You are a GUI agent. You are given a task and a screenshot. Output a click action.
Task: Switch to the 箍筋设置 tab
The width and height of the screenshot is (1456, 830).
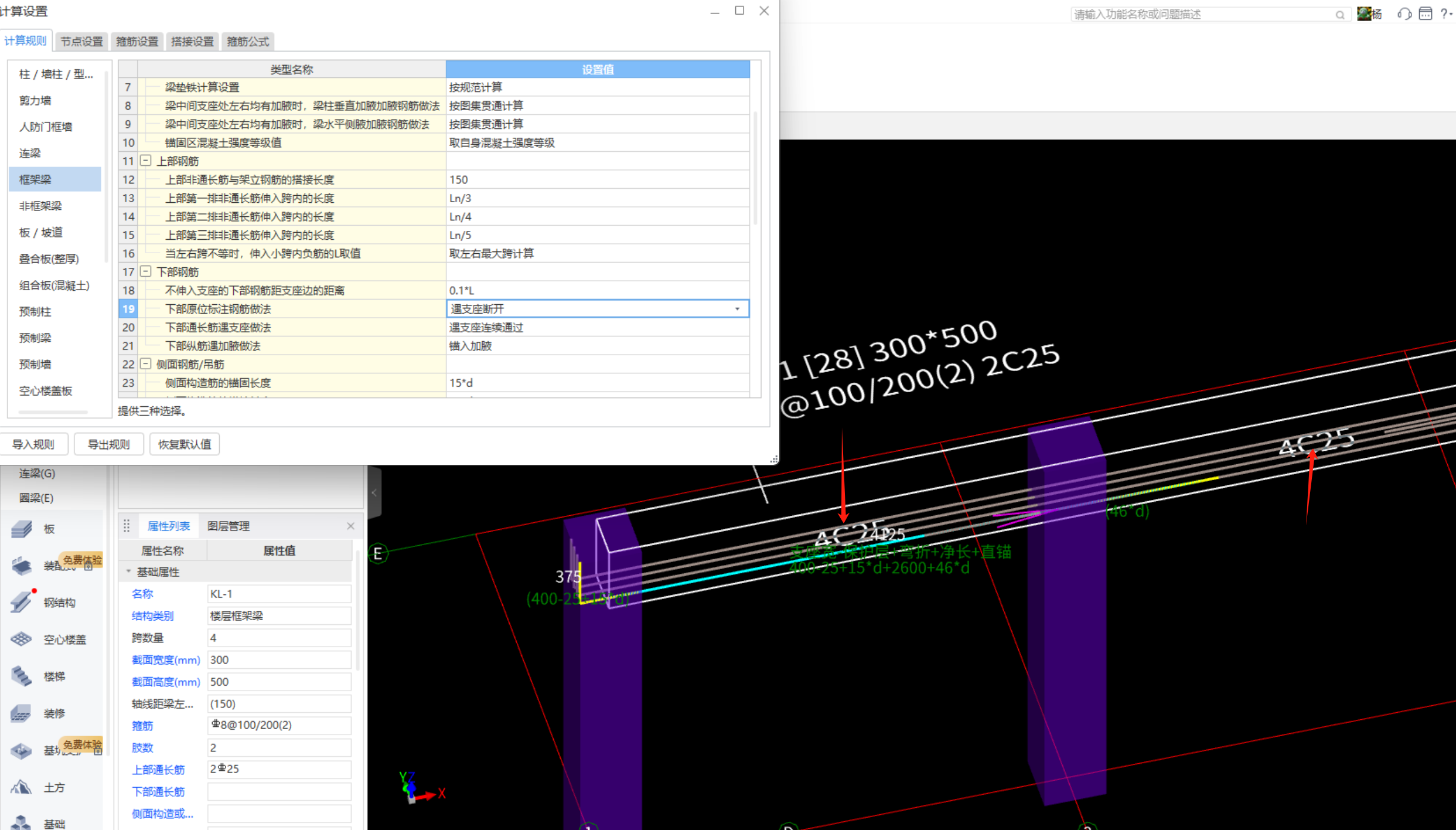click(137, 42)
